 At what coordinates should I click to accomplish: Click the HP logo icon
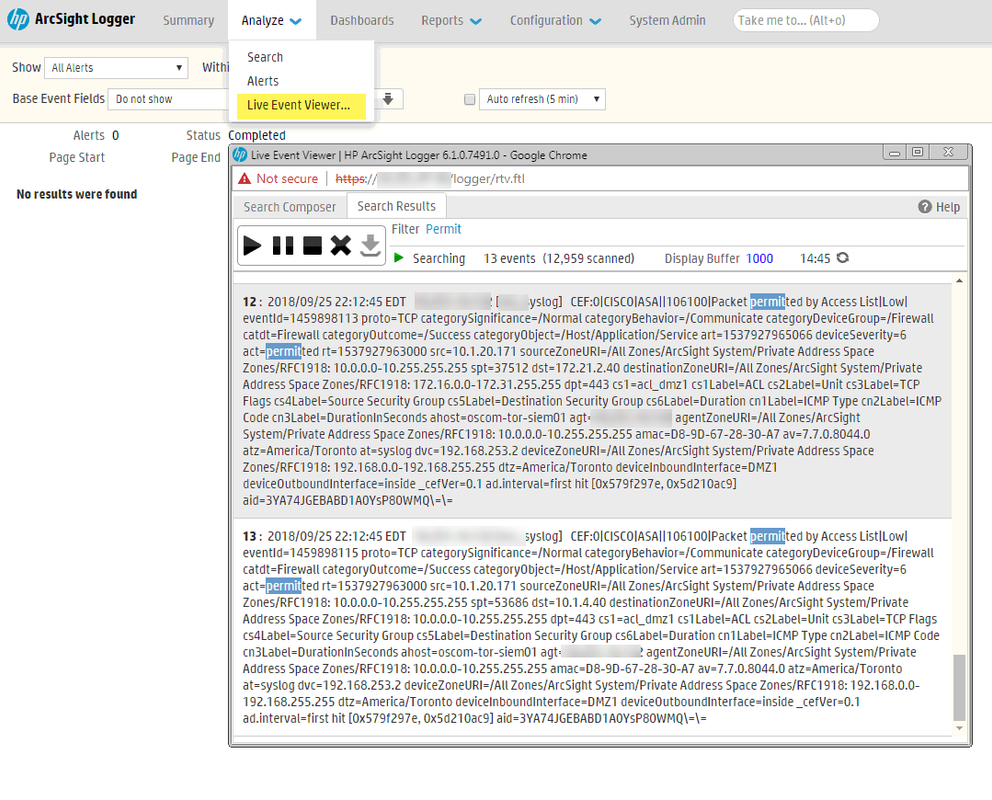18,20
